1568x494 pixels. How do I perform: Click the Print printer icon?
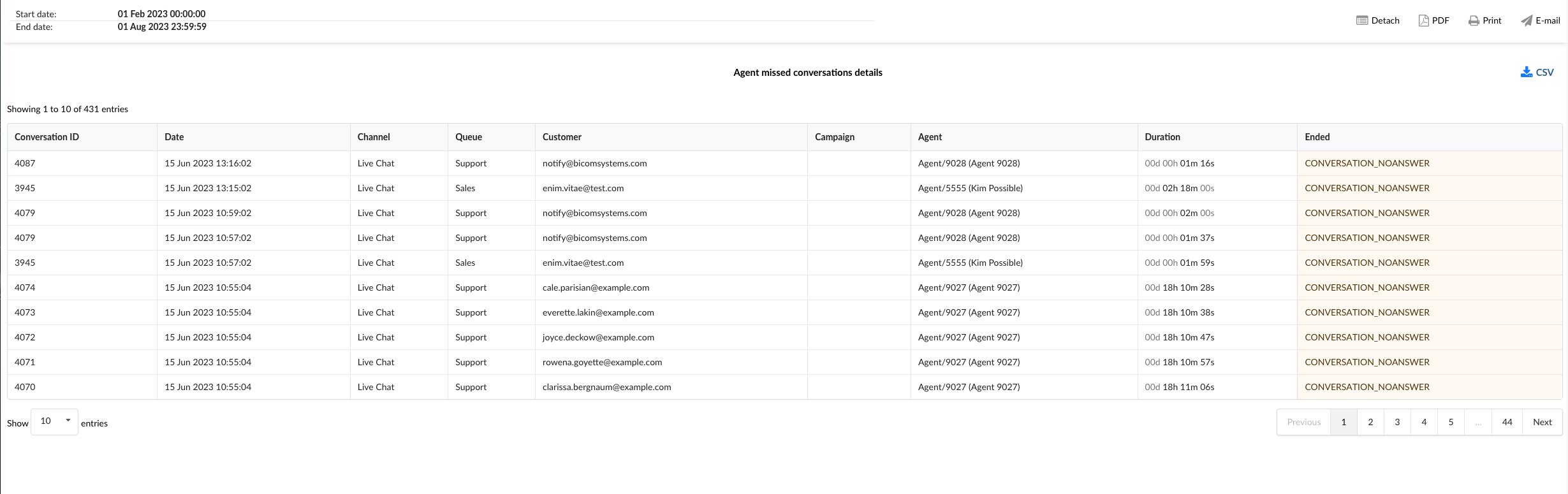tap(1474, 20)
